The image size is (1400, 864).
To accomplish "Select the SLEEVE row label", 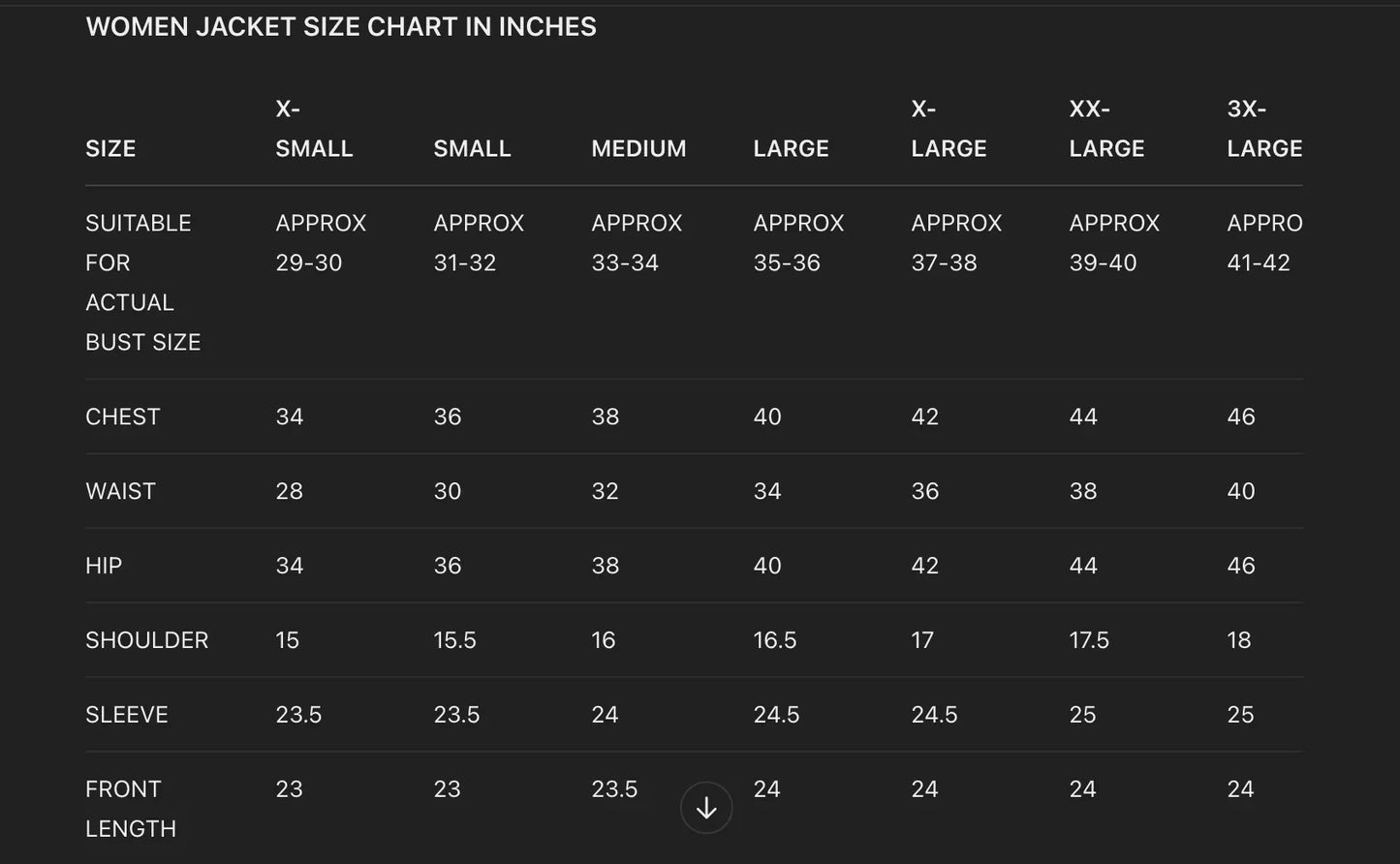I will (x=127, y=715).
